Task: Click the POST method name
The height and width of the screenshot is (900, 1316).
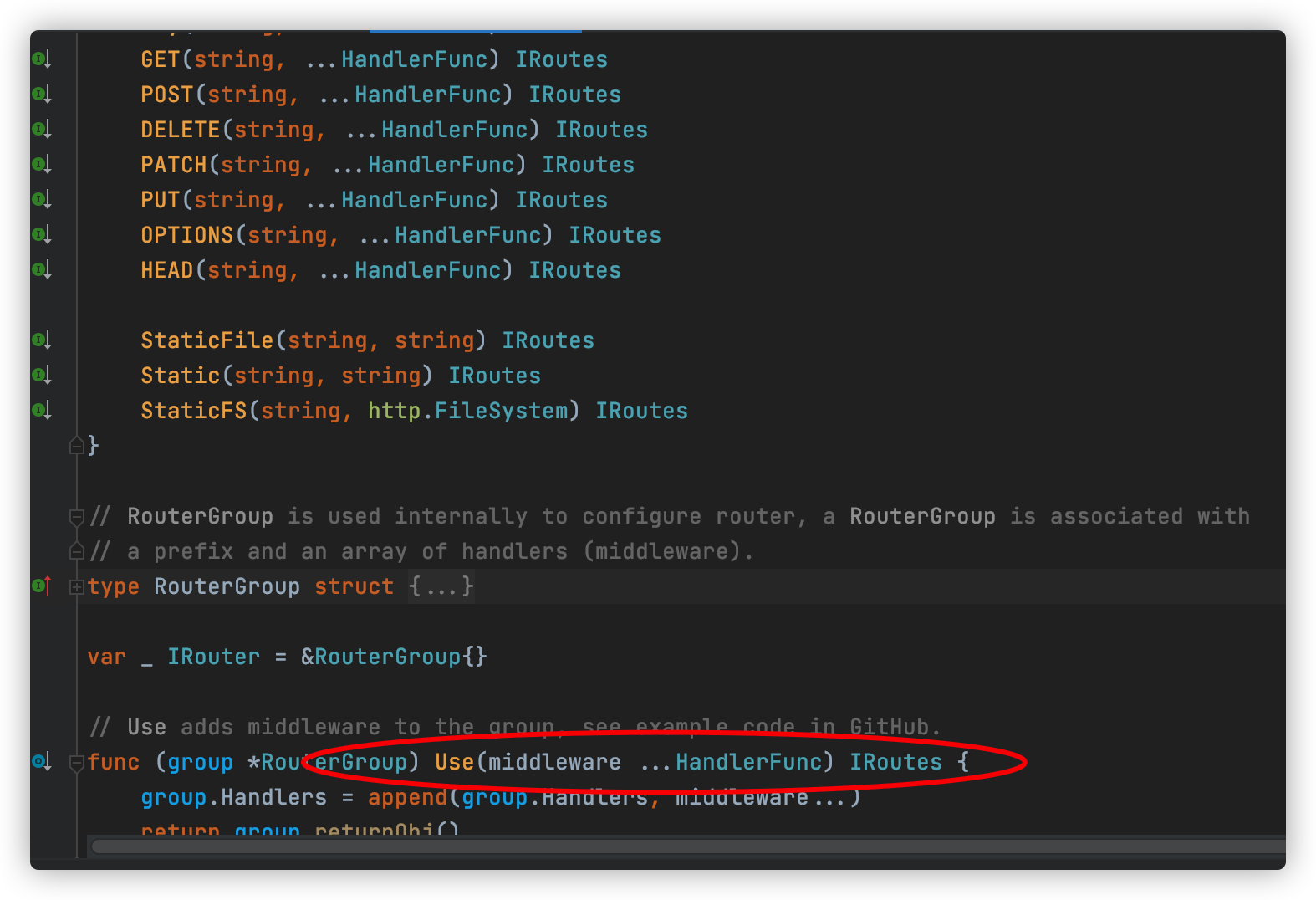Action: click(x=167, y=95)
